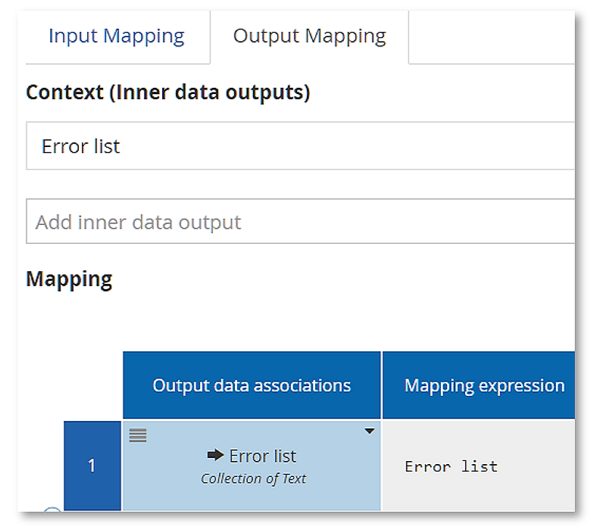Click the right arrow icon beside Error list
Image resolution: width=600 pixels, height=527 pixels.
[x=215, y=456]
